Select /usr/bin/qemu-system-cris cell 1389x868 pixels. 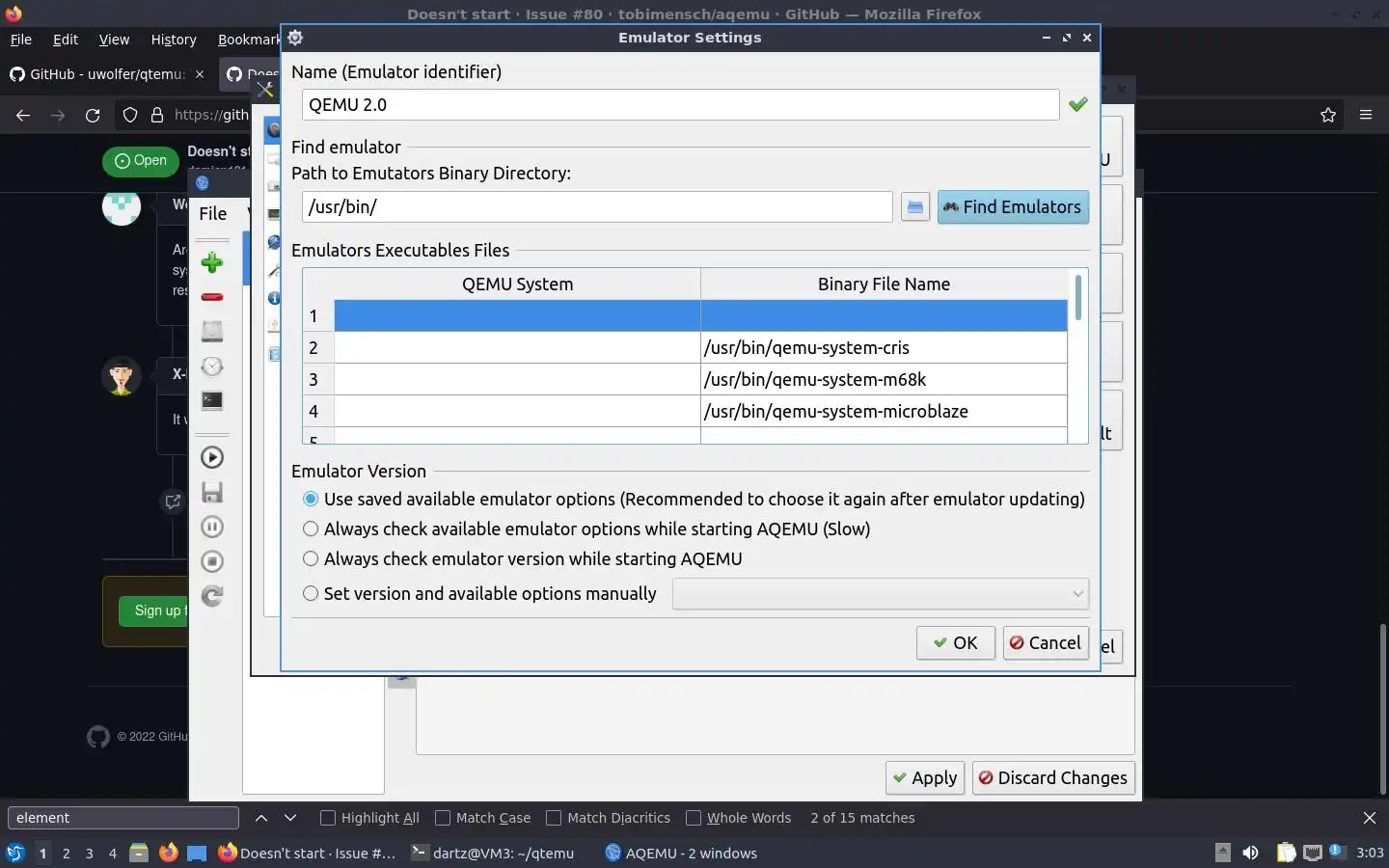(x=884, y=347)
